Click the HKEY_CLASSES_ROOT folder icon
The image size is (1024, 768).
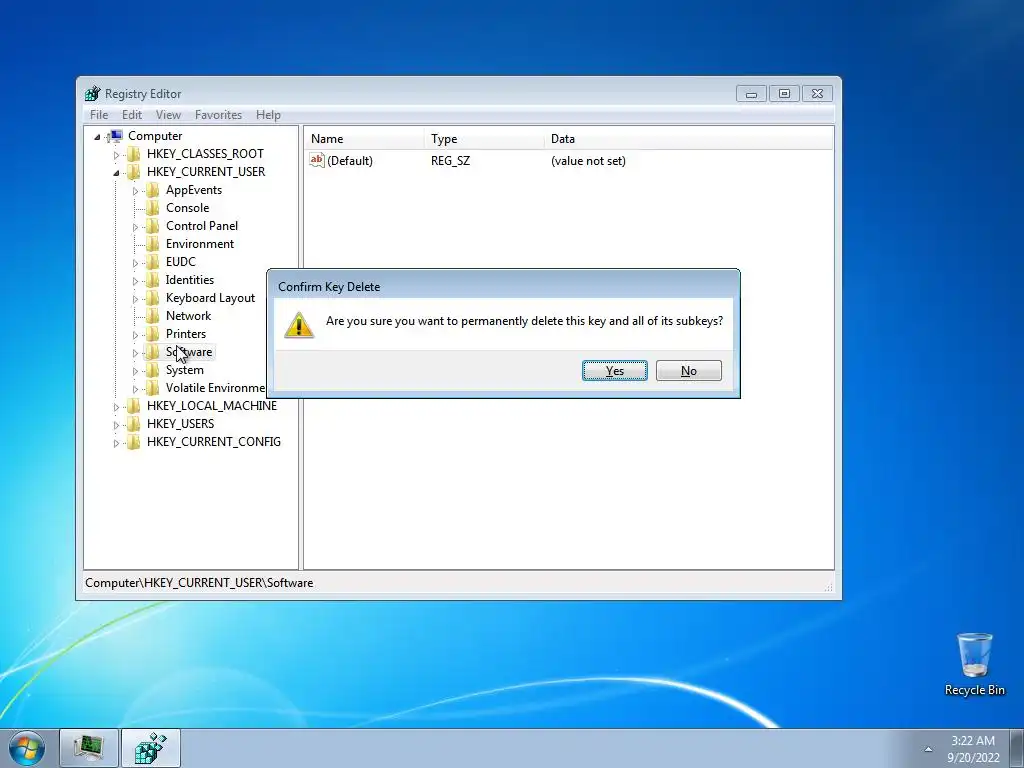point(133,154)
